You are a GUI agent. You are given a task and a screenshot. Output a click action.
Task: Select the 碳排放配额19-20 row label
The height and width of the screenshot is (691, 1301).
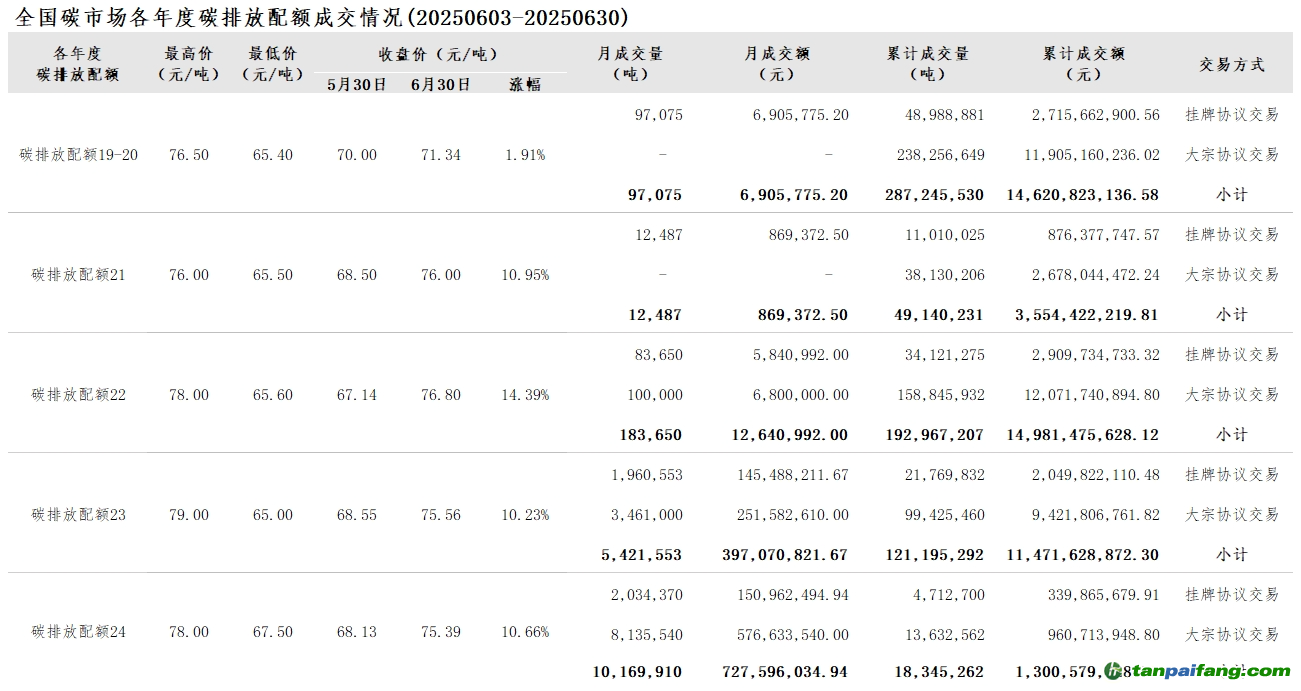79,155
